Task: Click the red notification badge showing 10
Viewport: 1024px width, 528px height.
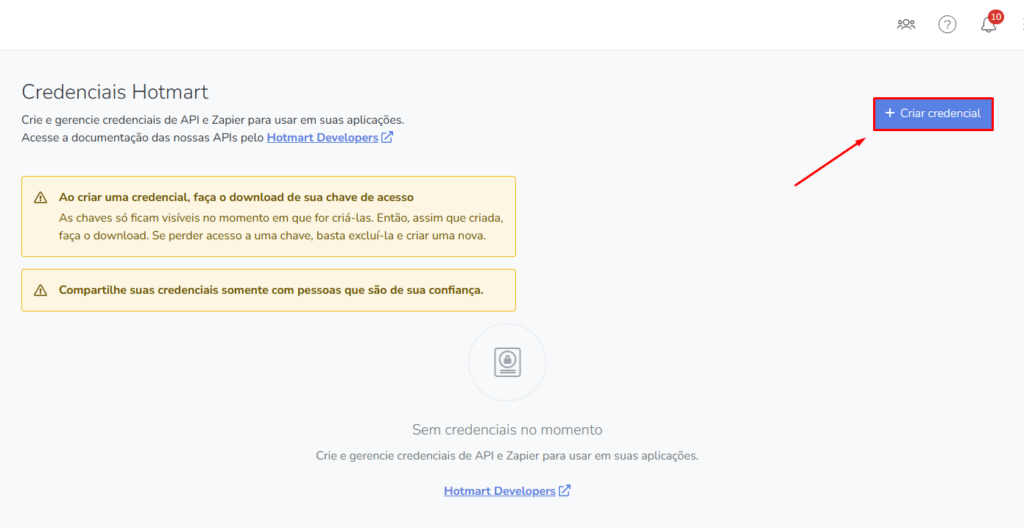Action: [996, 16]
